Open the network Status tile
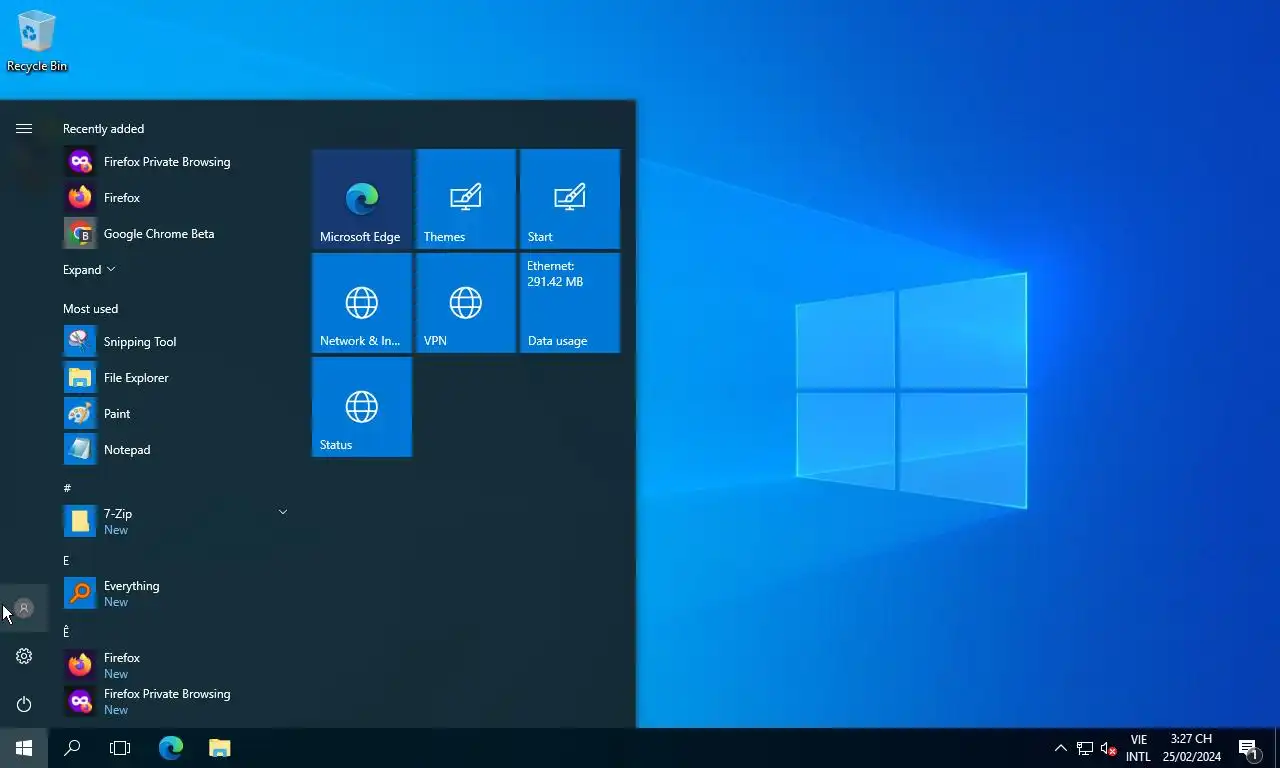Screen dimensions: 1280x768 click(x=362, y=407)
